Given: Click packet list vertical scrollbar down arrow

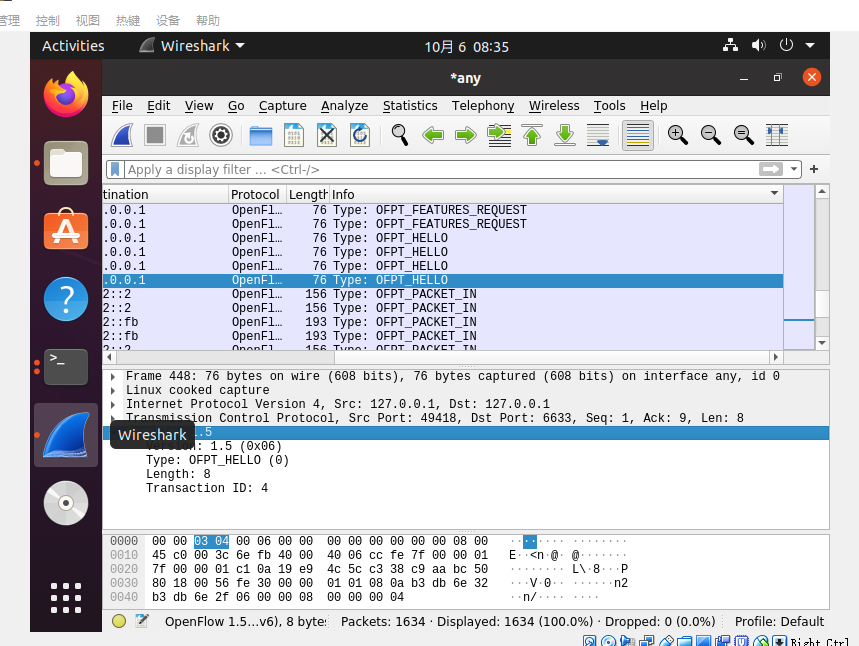Looking at the screenshot, I should click(x=822, y=343).
